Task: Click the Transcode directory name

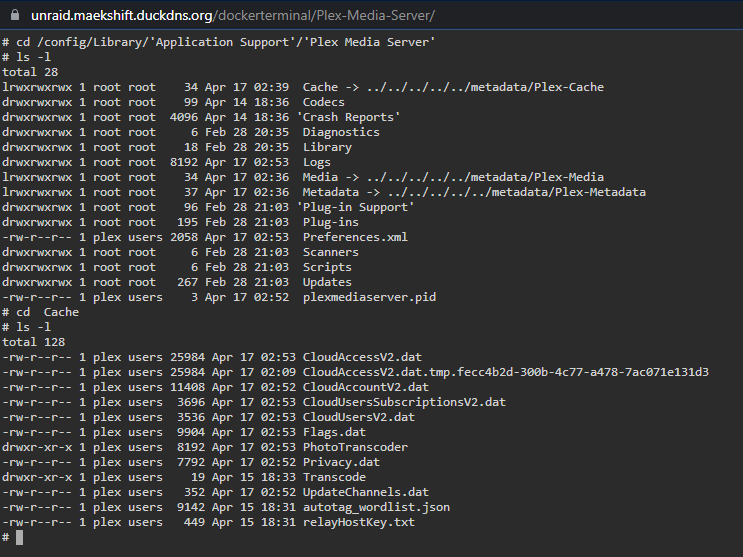Action: tap(335, 477)
